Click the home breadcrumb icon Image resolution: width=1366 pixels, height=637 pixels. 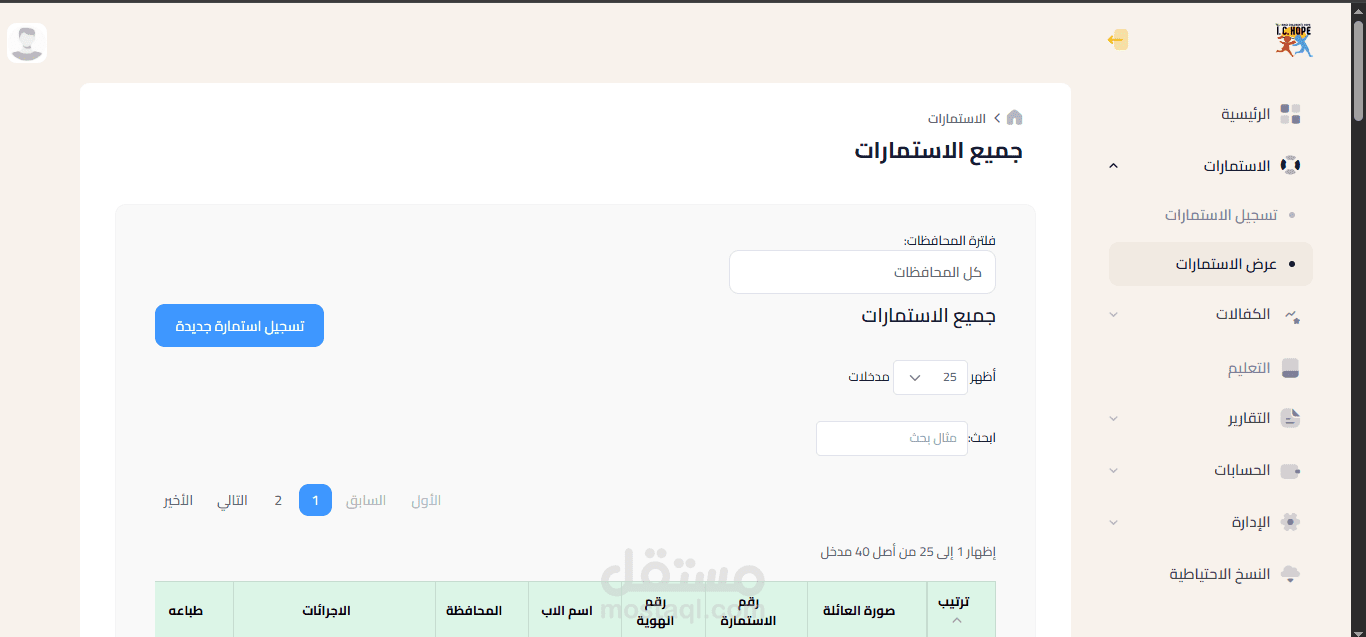click(1014, 117)
